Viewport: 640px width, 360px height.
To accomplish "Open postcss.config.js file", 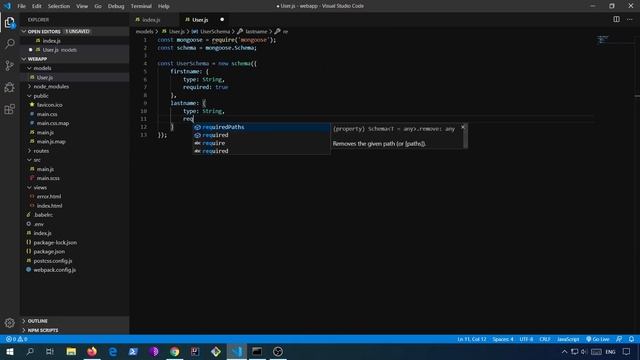I will click(x=53, y=260).
